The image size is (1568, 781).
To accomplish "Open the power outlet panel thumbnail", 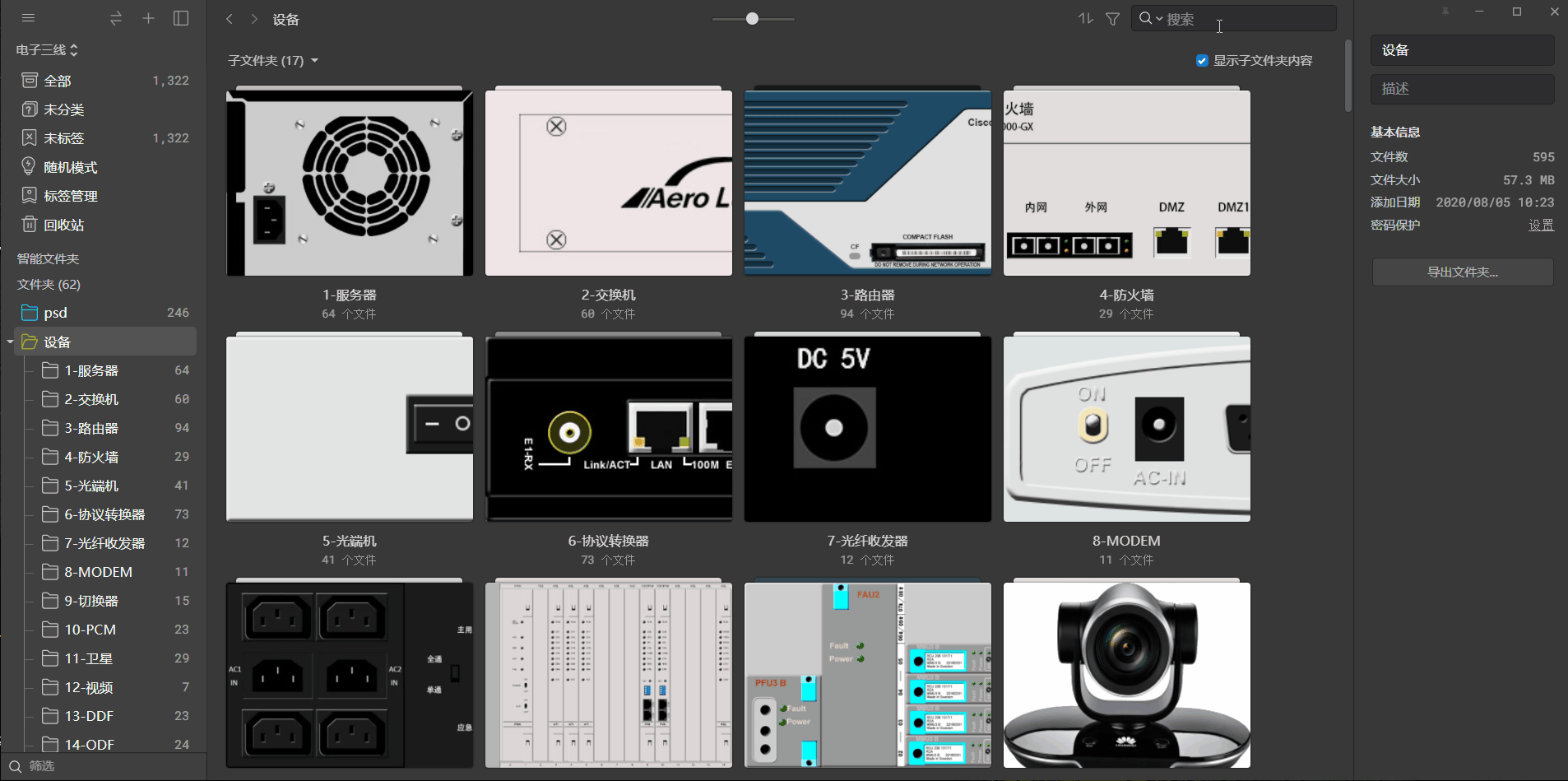I will (350, 674).
